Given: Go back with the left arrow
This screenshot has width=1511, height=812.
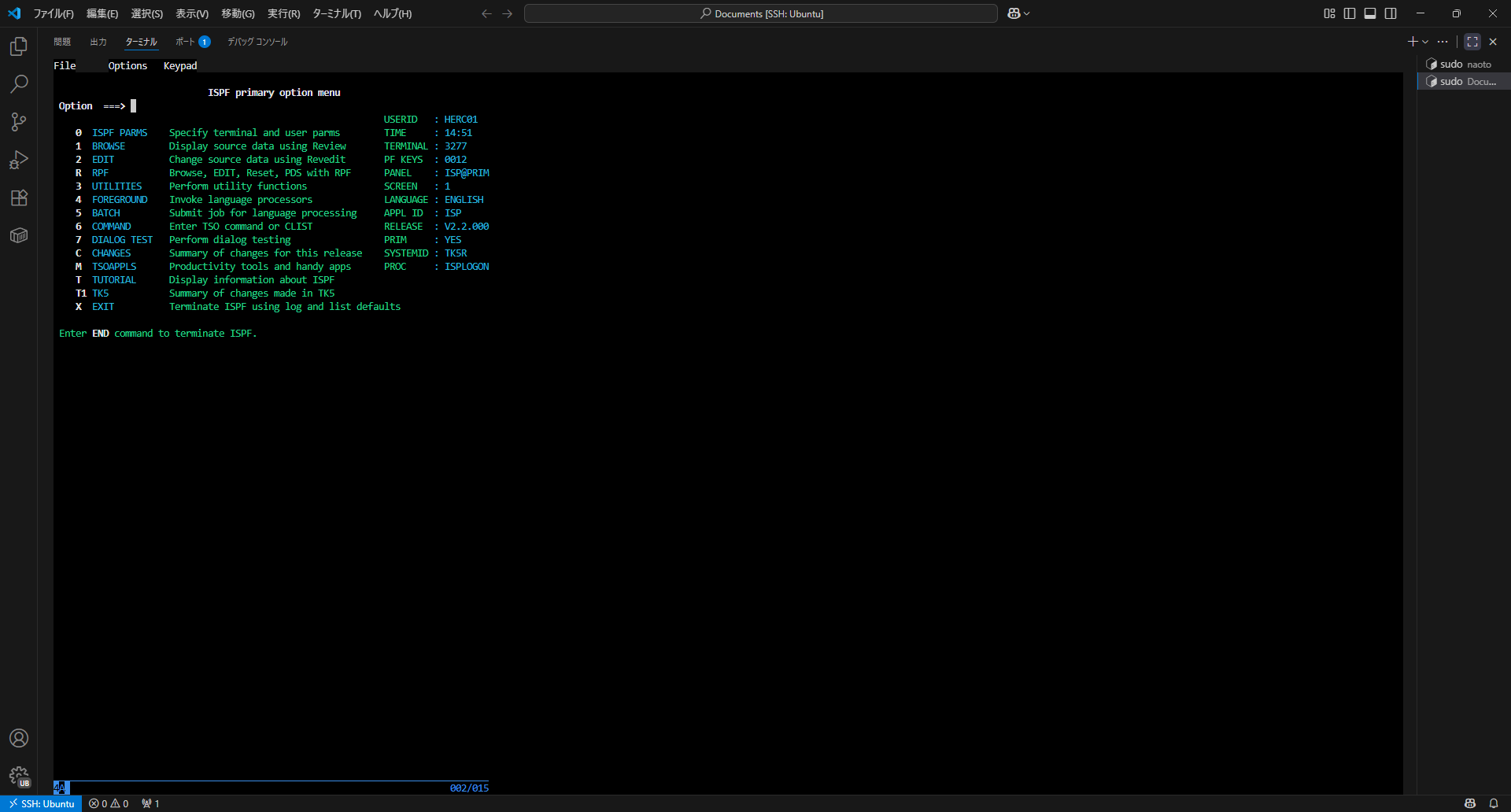Looking at the screenshot, I should point(486,13).
